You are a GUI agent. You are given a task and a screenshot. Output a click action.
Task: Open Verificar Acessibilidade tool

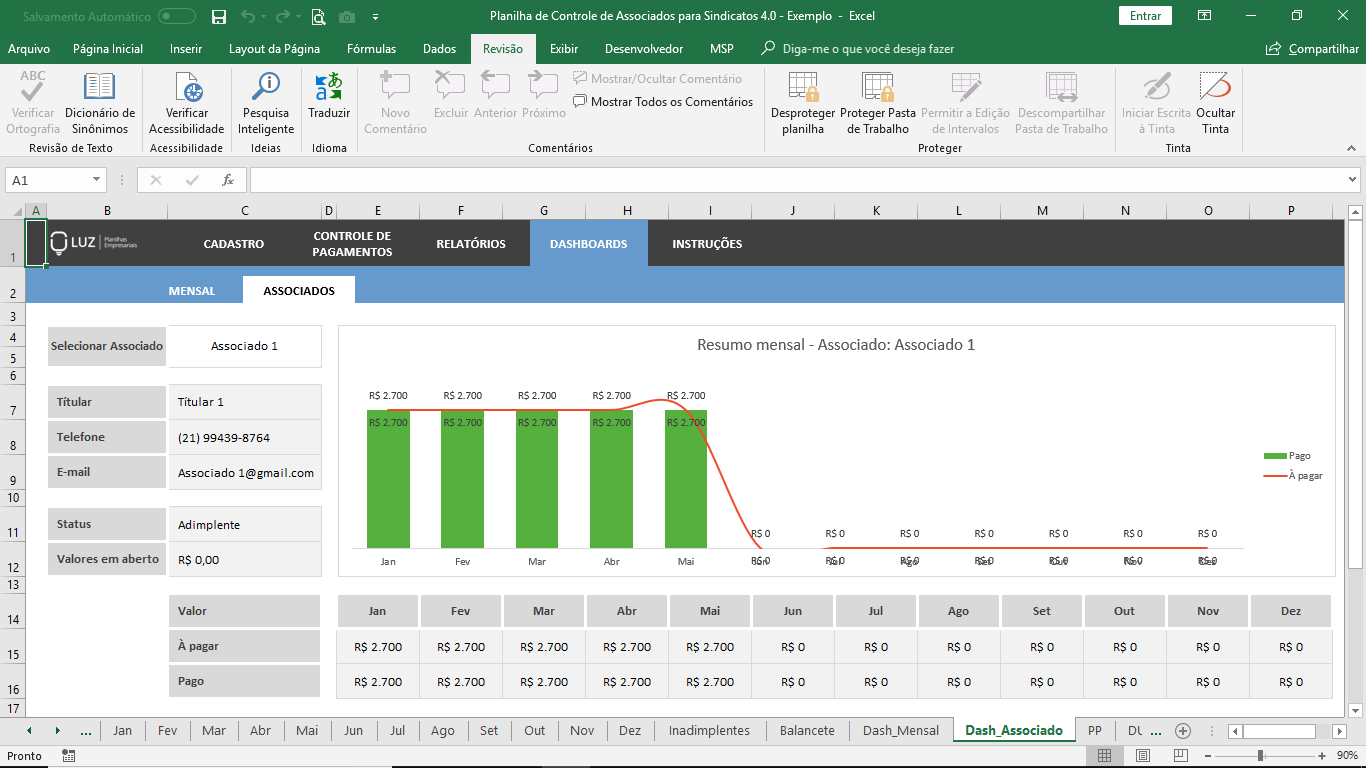(187, 88)
